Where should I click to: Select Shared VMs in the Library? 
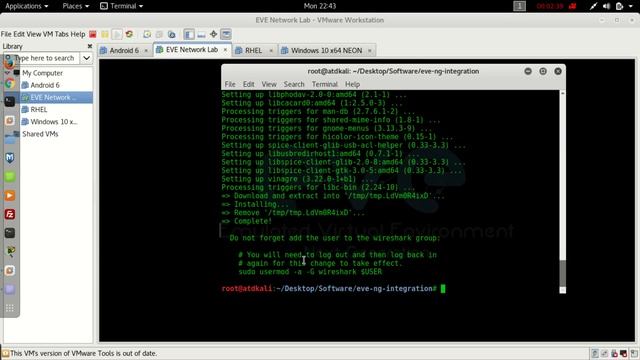click(x=40, y=134)
